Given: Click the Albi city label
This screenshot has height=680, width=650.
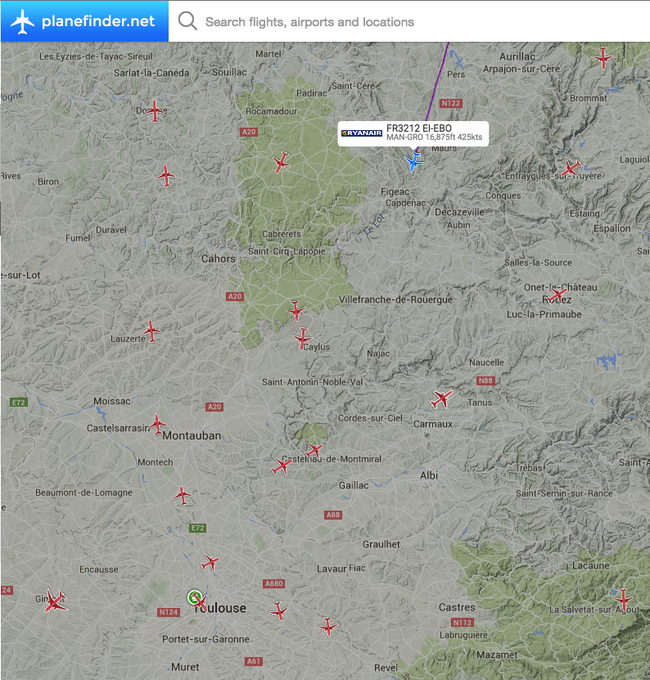Looking at the screenshot, I should point(429,476).
